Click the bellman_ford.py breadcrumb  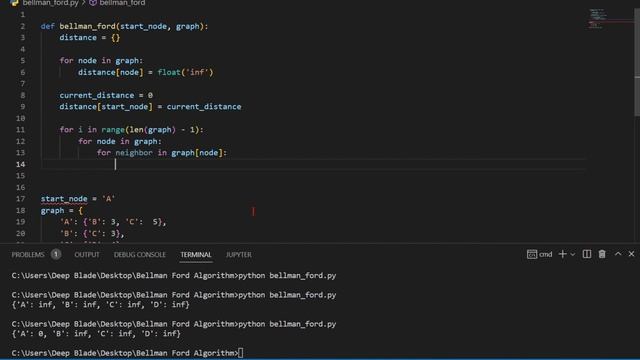pos(51,3)
